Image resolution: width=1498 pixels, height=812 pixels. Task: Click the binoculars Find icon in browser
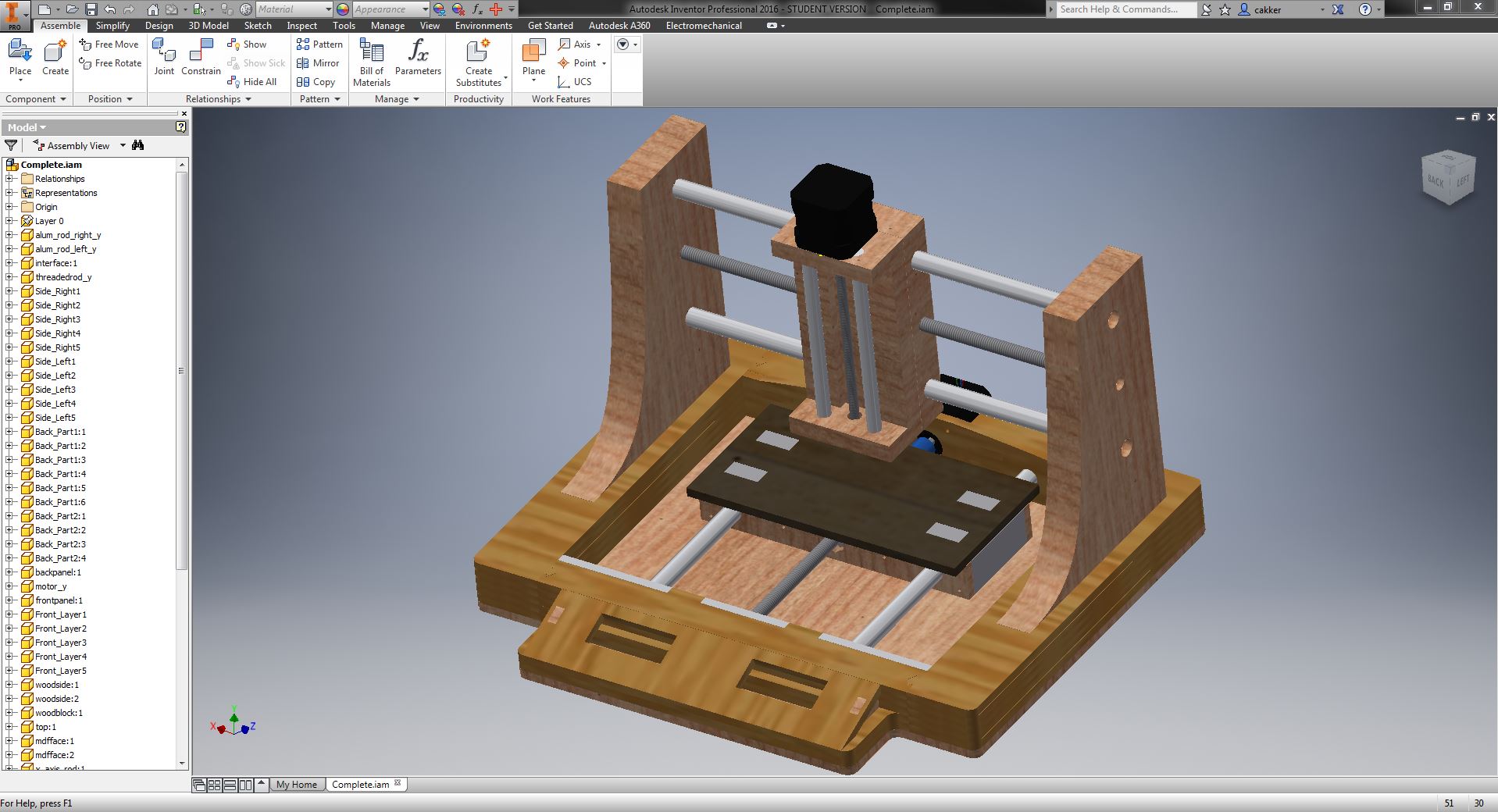pyautogui.click(x=138, y=145)
